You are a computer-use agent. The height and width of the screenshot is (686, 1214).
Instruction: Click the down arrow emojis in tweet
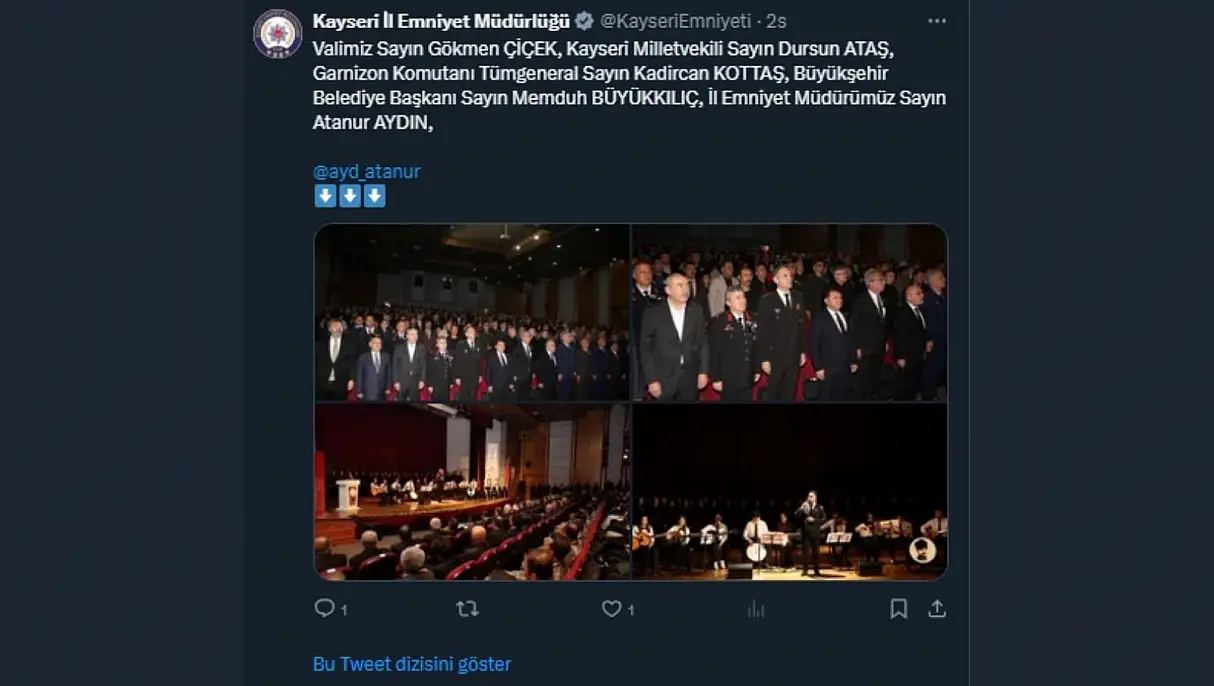350,196
